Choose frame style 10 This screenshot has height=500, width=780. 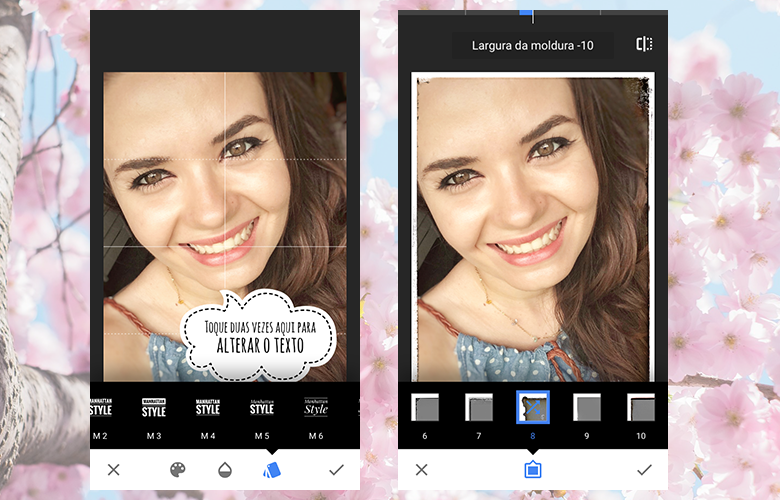pos(641,417)
